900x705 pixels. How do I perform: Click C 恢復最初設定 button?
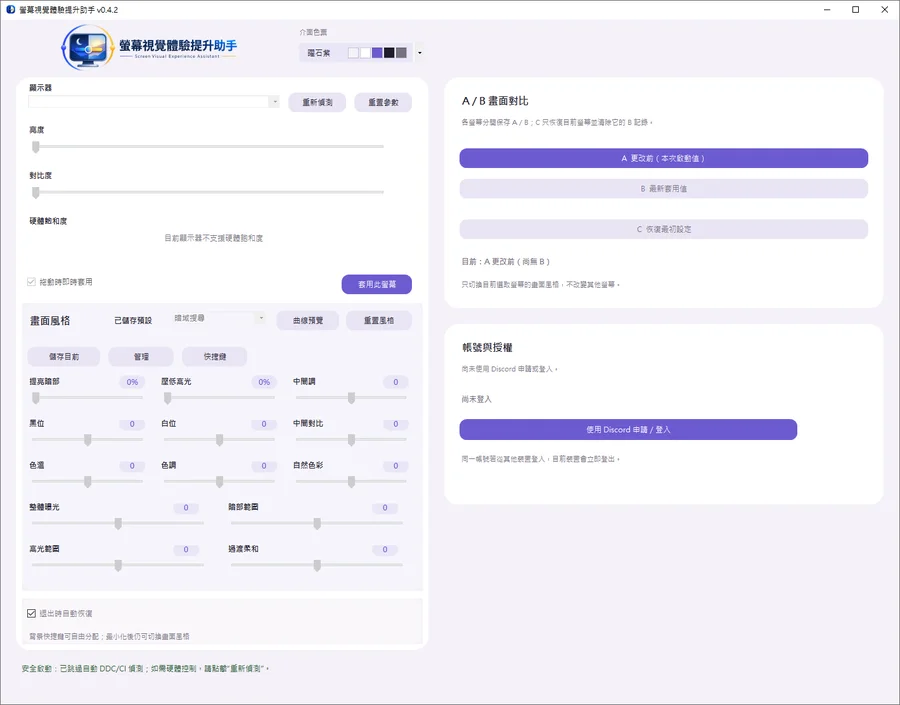664,229
